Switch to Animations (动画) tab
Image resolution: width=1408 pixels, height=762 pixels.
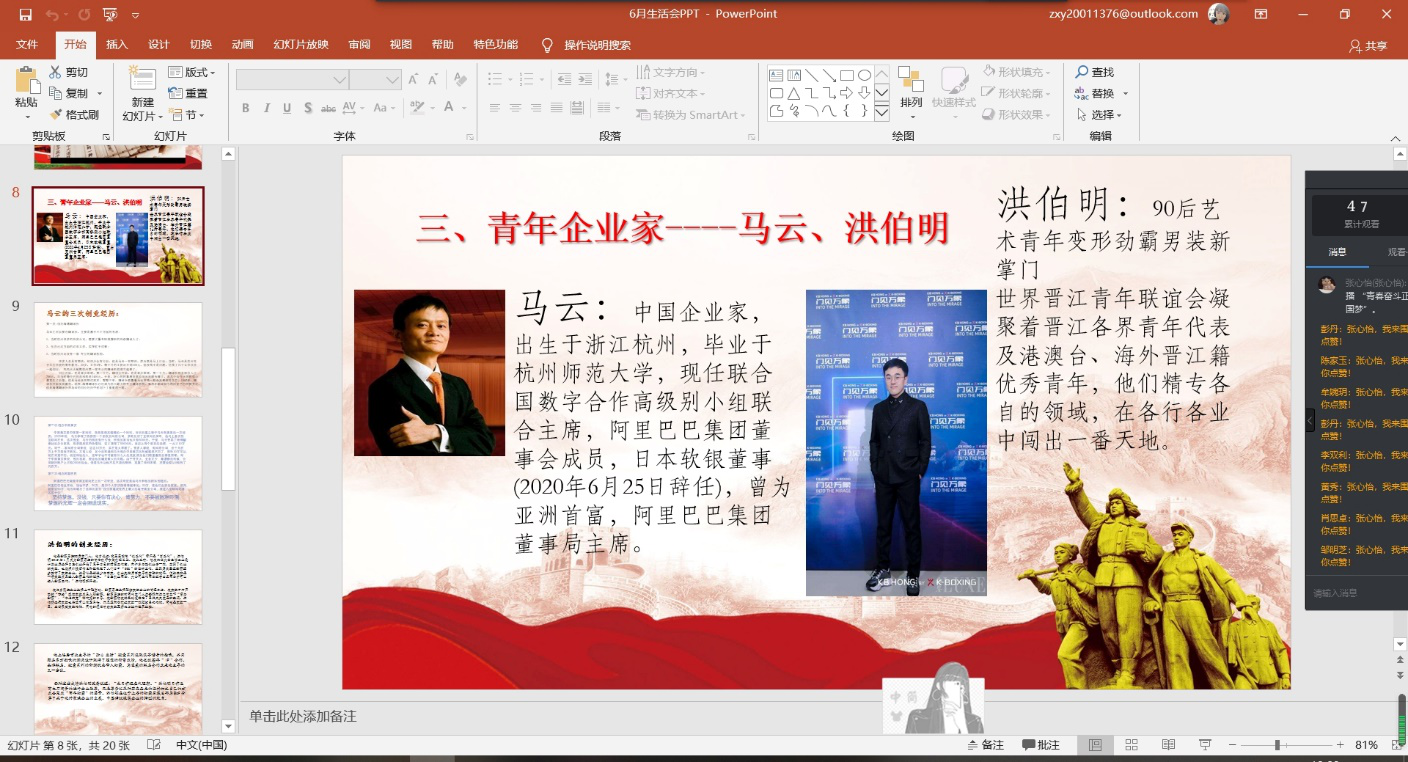[243, 45]
